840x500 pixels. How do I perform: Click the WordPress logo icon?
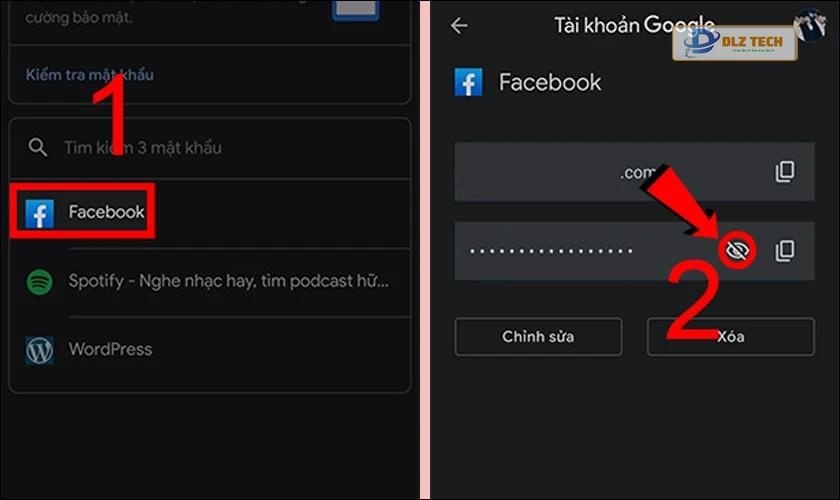point(40,350)
